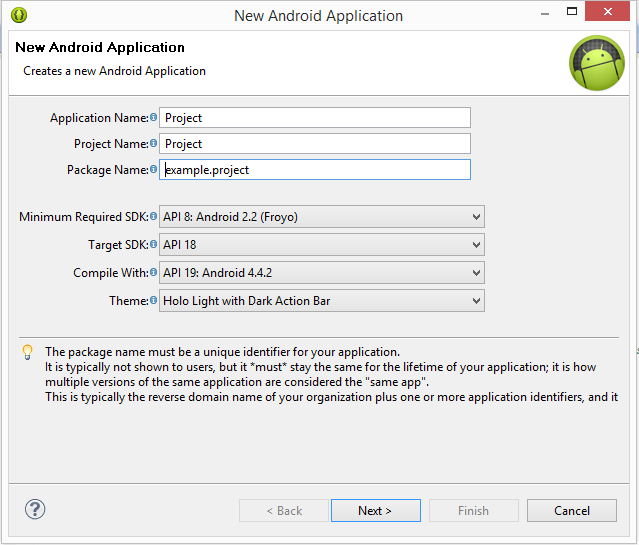Screen dimensions: 639x545
Task: Open the Minimum Required SDK dropdown
Action: pos(322,216)
